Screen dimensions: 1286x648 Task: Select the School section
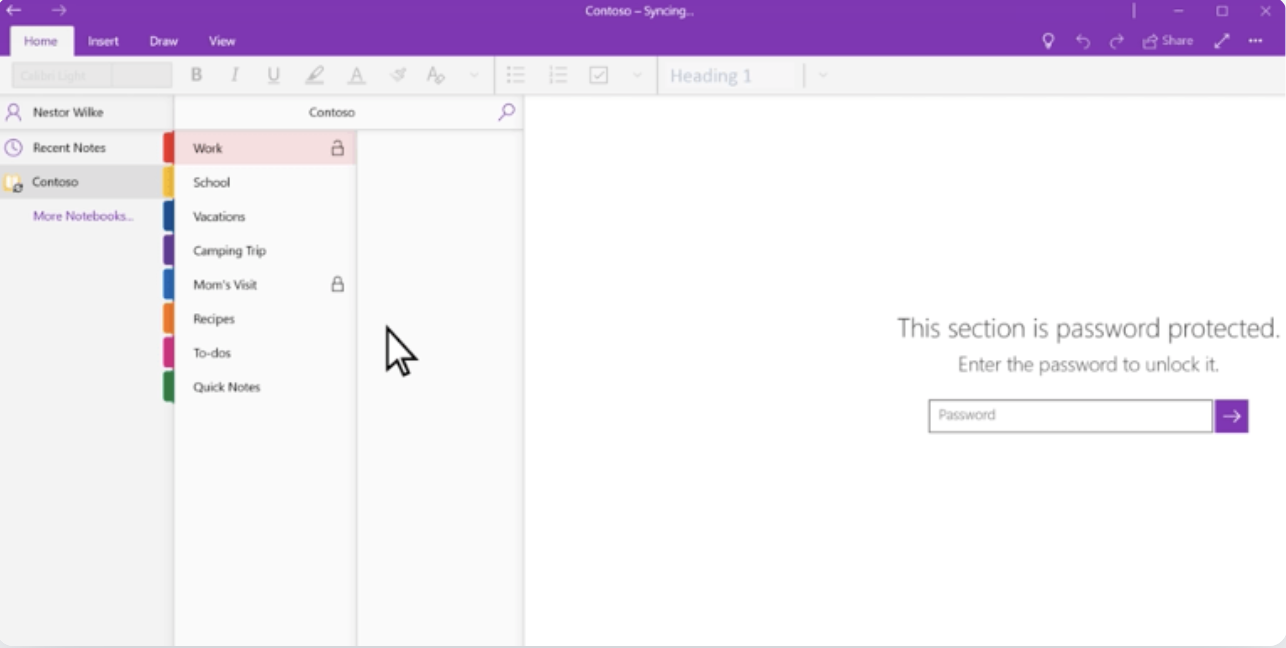265,182
